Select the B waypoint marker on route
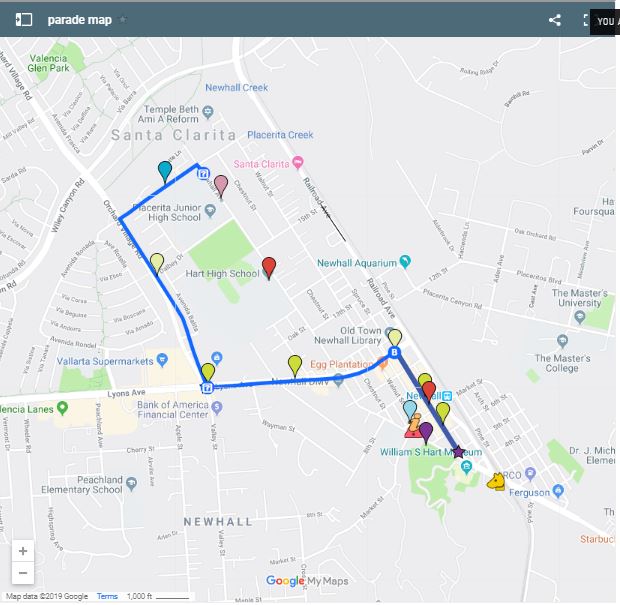The width and height of the screenshot is (620, 605). click(394, 352)
